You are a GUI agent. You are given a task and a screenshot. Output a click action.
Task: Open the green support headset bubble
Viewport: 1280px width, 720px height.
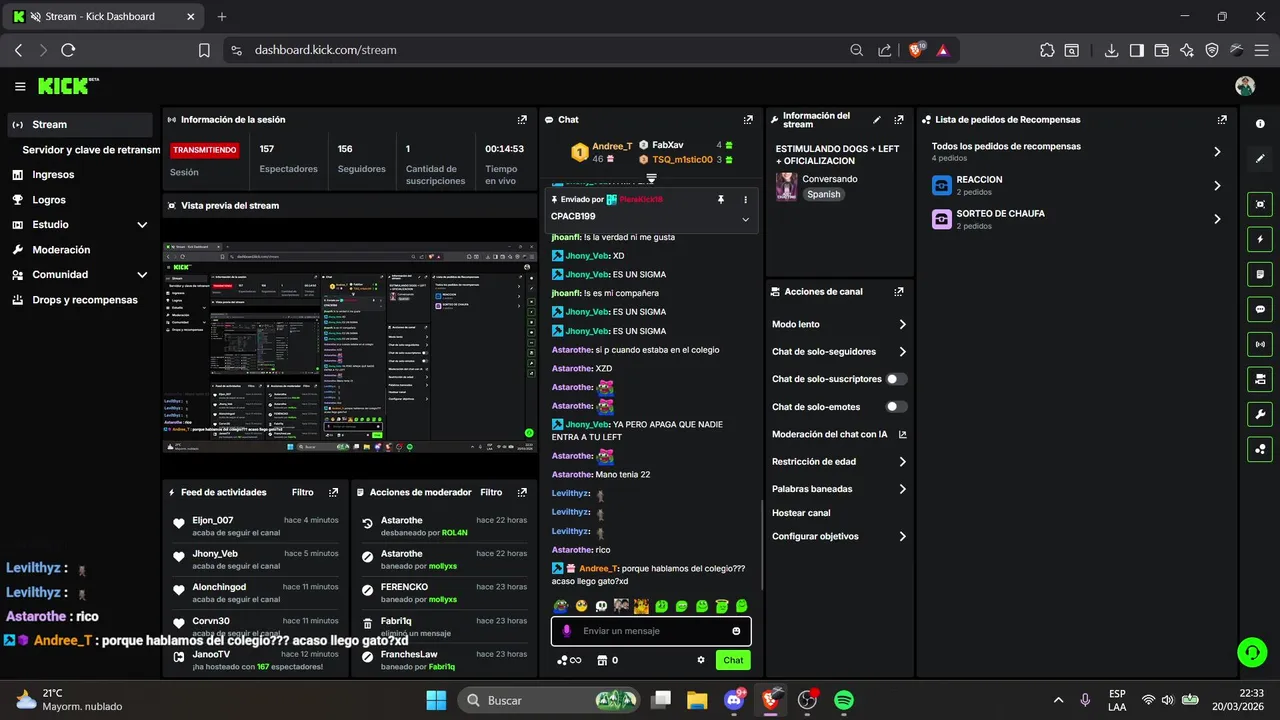click(x=1252, y=653)
